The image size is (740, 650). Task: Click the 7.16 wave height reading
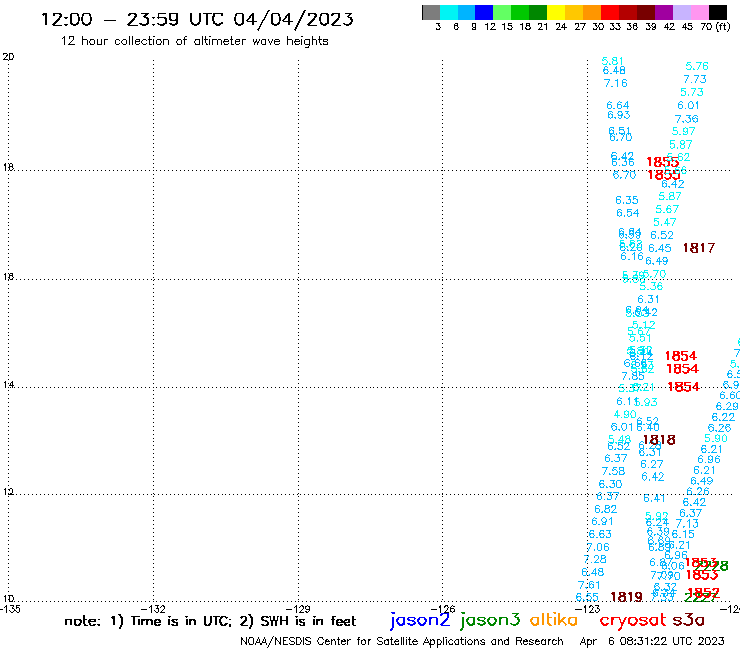(615, 83)
